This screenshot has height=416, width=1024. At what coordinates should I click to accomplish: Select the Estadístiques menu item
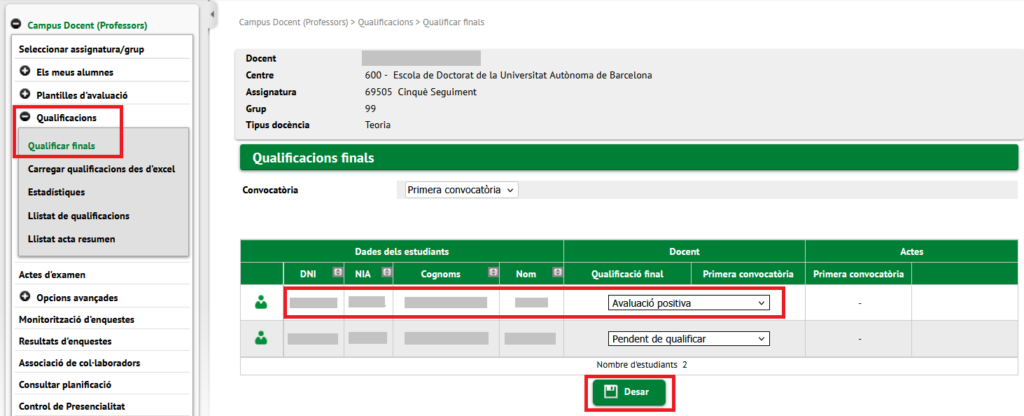coord(56,192)
